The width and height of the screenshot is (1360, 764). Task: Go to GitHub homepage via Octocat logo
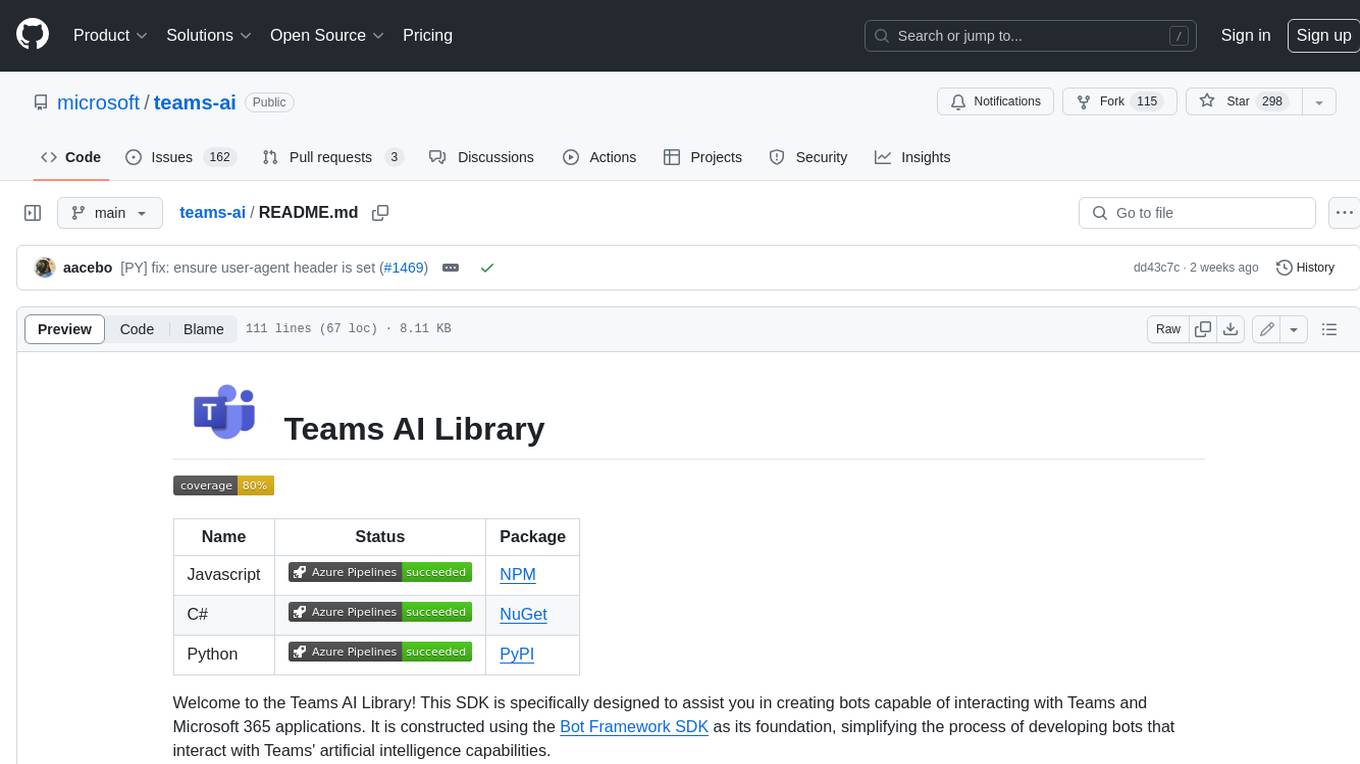point(32,35)
